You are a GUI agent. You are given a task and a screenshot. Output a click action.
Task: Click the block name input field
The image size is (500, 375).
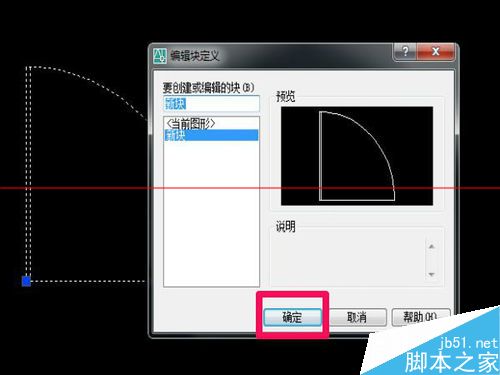(x=211, y=104)
